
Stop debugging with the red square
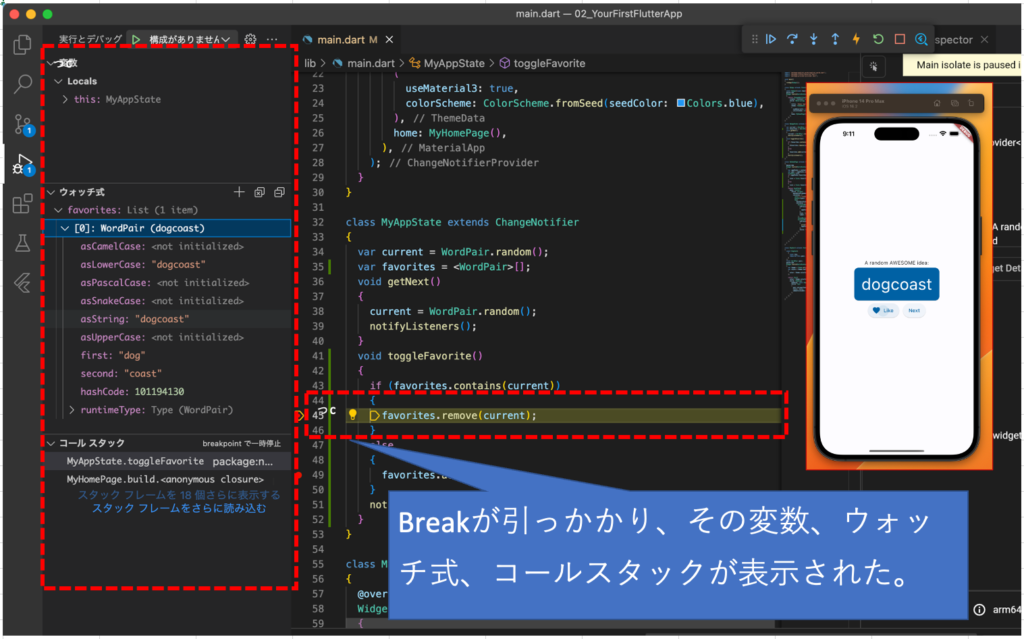pos(899,40)
